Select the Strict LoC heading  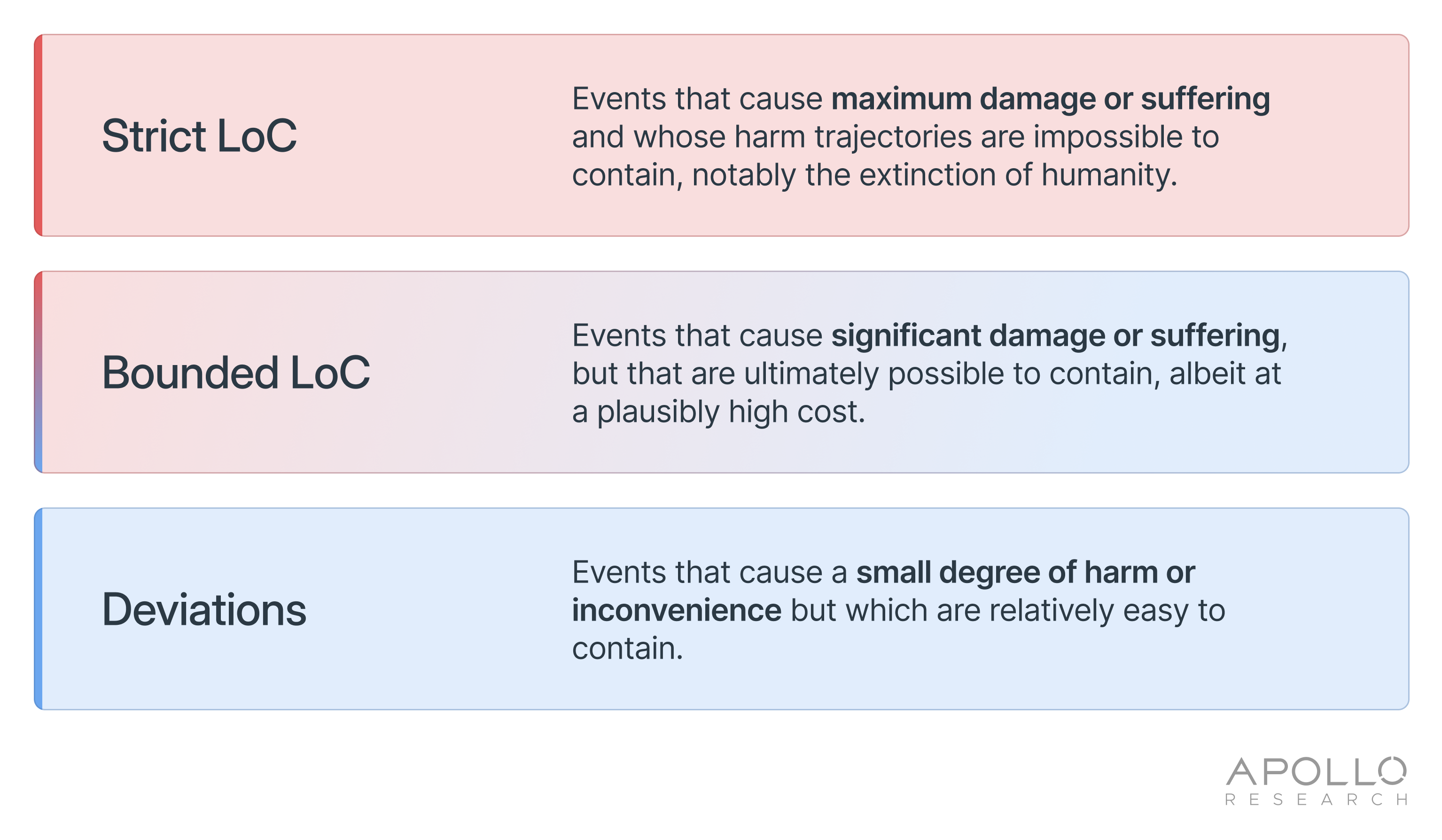(x=199, y=136)
